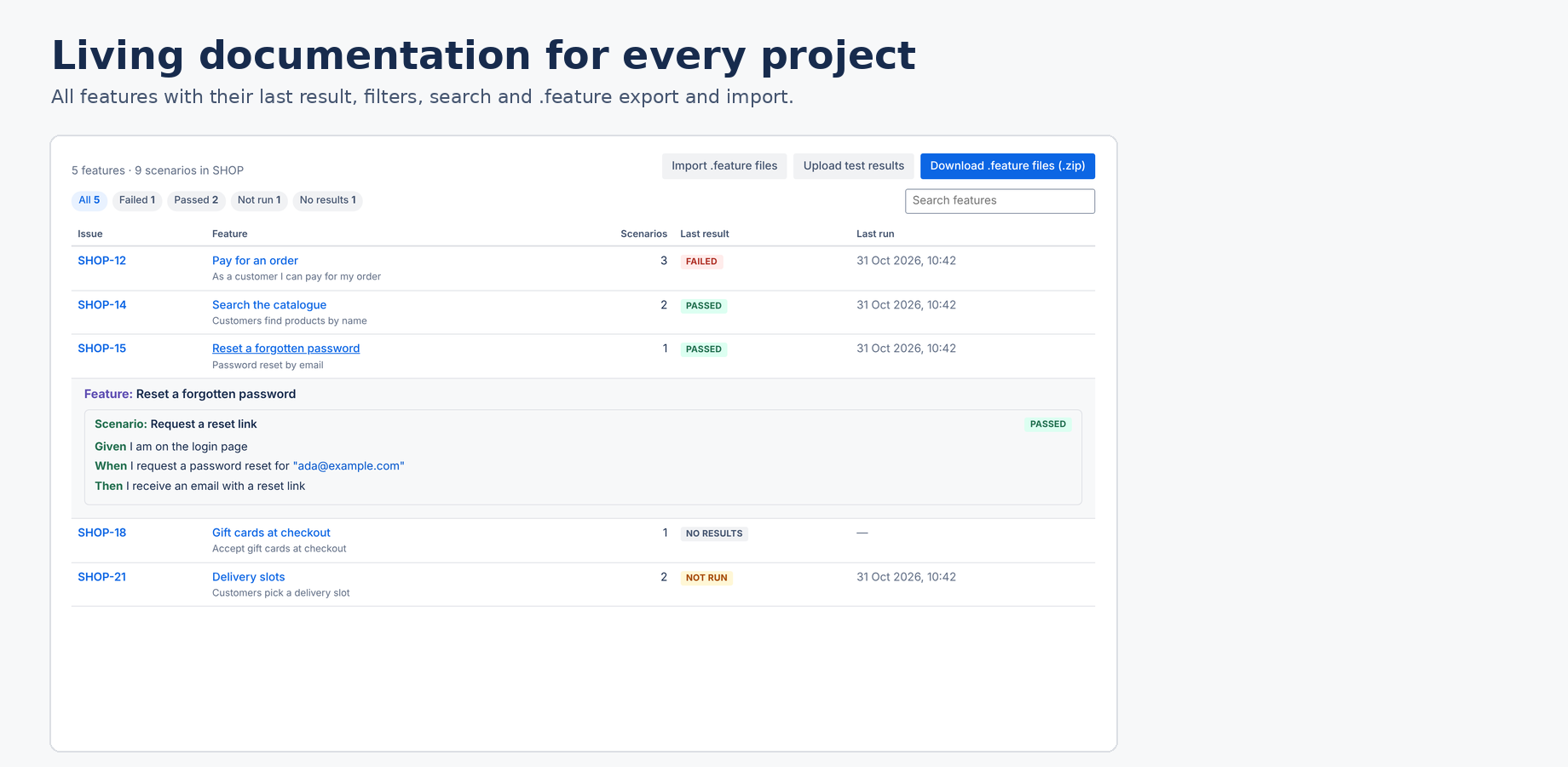Viewport: 1568px width, 767px height.
Task: Click "Customers find products by name" description
Action: click(290, 321)
